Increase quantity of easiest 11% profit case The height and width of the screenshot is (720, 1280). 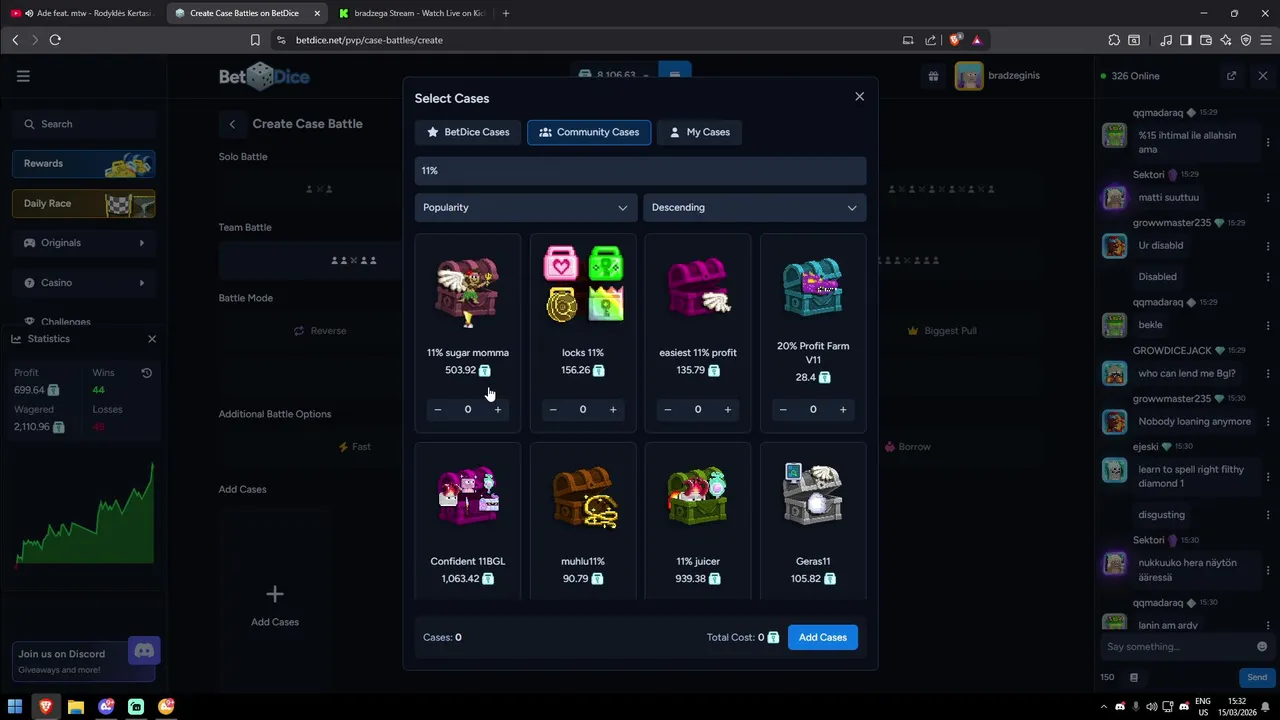pos(728,409)
